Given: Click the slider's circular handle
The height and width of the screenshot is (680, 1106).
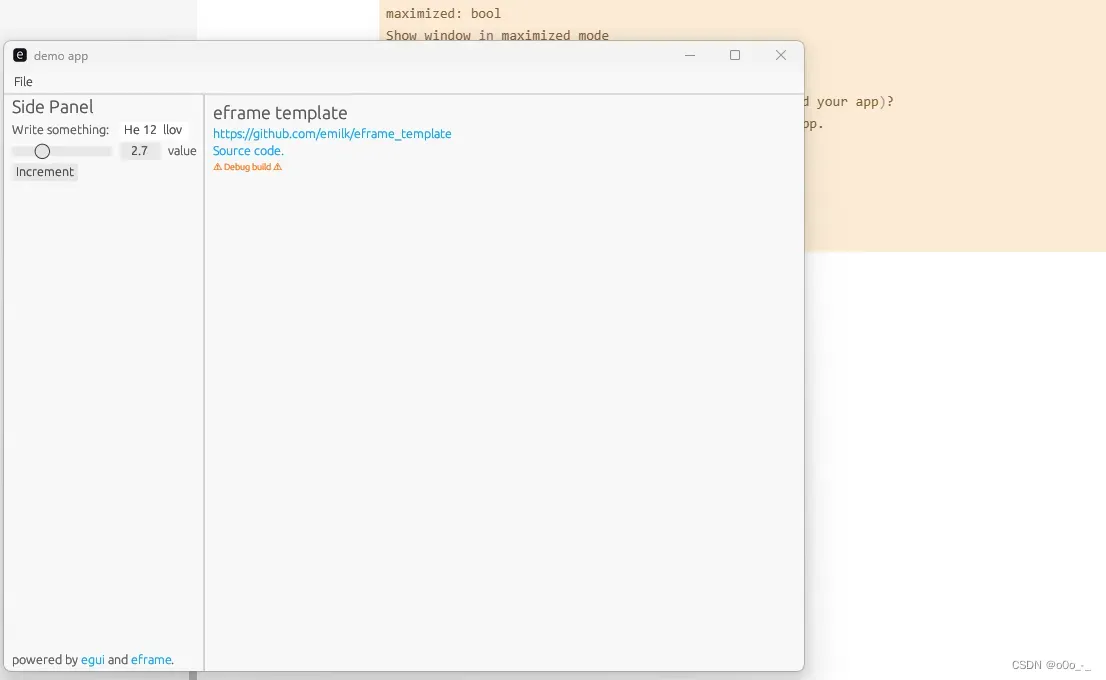Looking at the screenshot, I should pos(42,151).
